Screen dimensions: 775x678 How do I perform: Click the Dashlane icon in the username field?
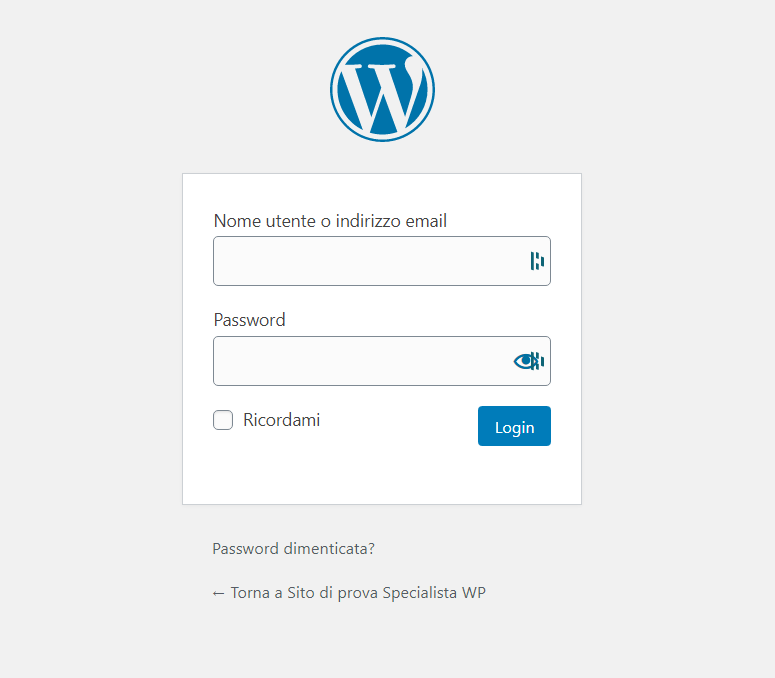click(x=537, y=262)
